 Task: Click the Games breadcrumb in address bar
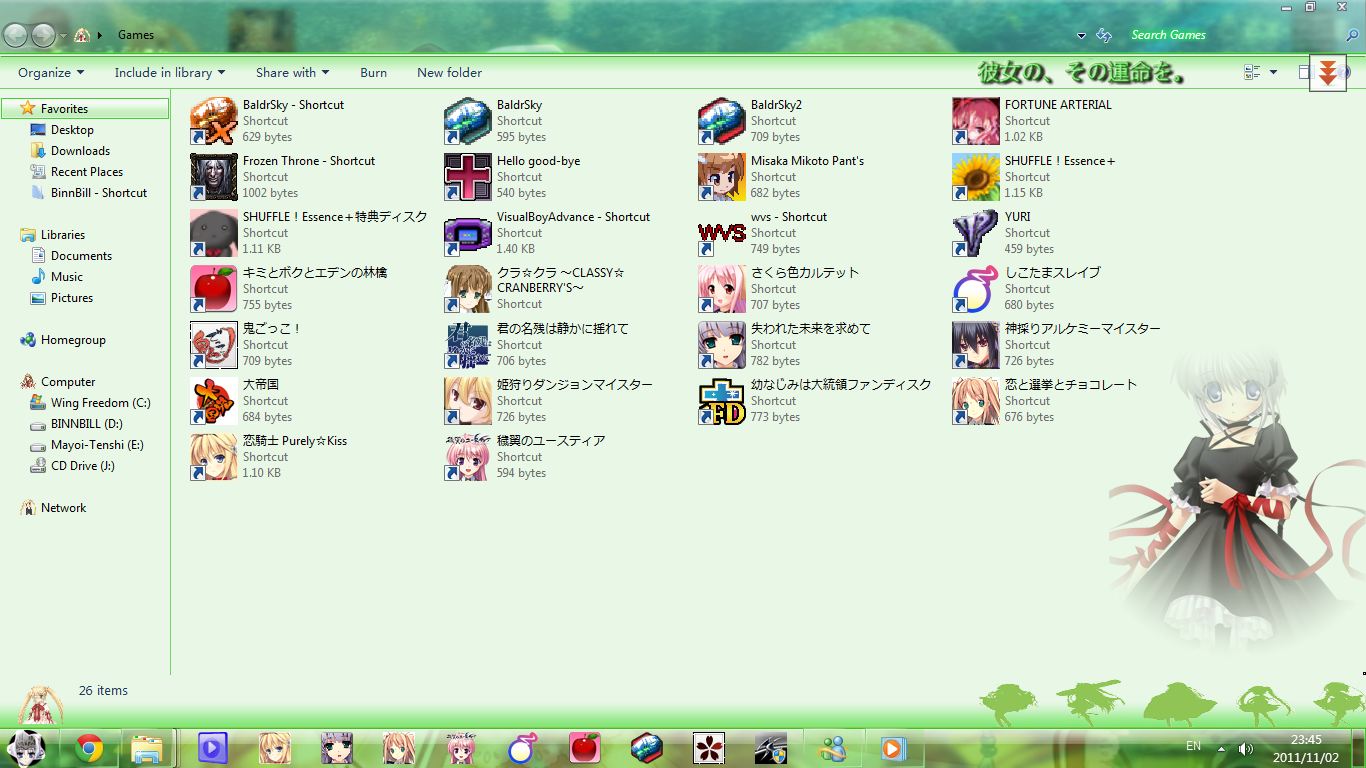click(x=136, y=35)
